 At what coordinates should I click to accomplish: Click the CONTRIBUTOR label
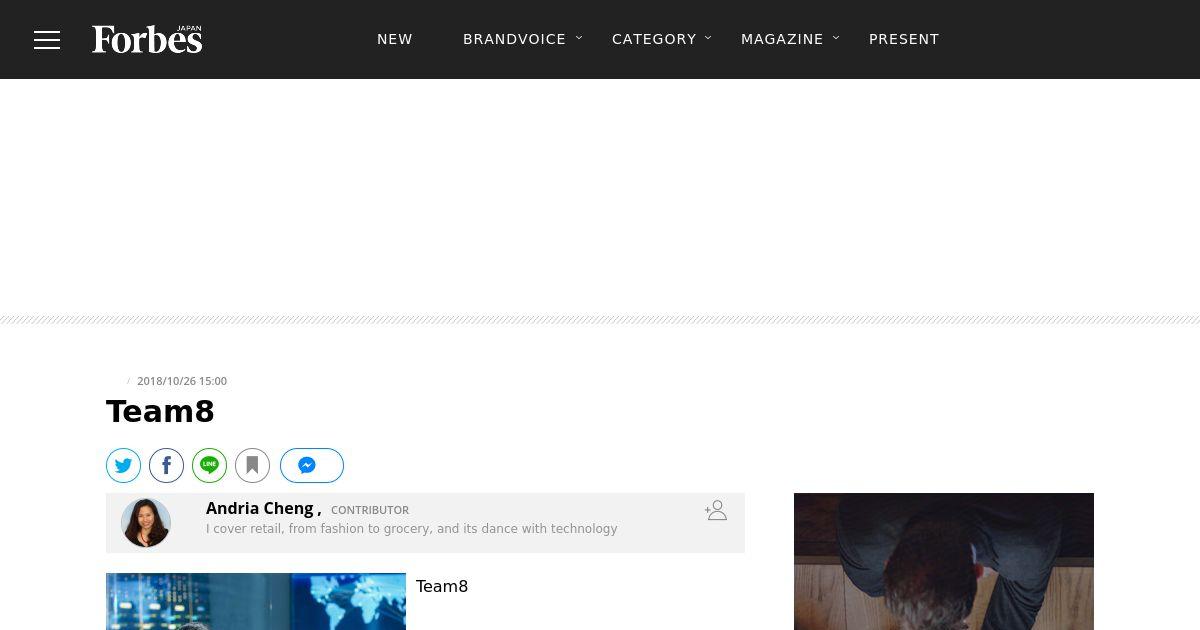click(x=370, y=510)
